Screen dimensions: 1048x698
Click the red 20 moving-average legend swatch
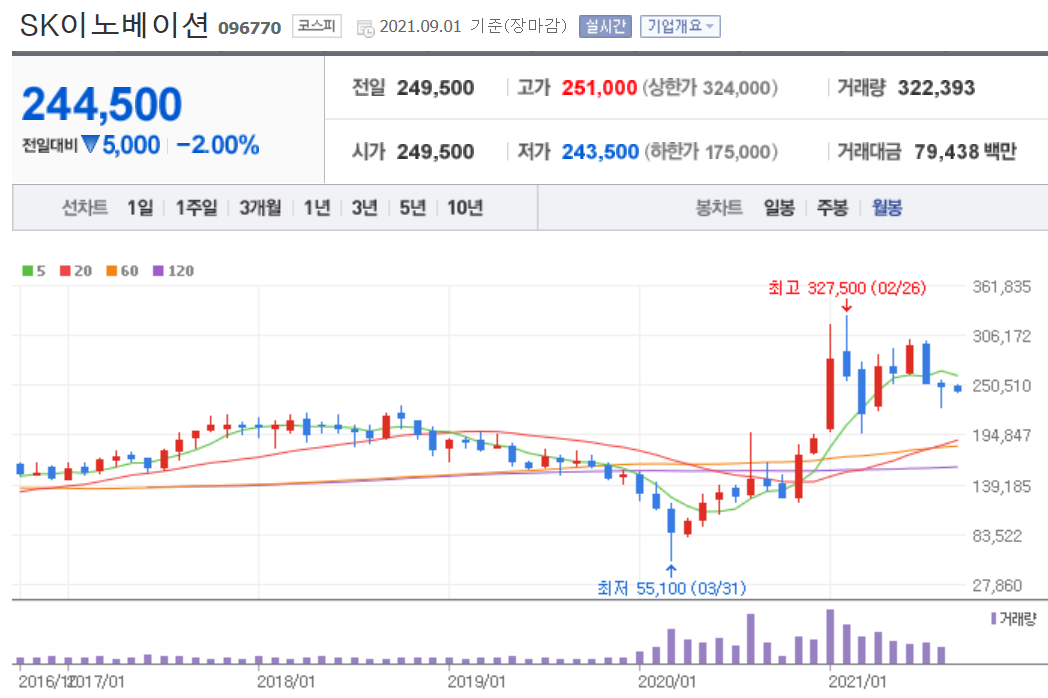[x=65, y=271]
